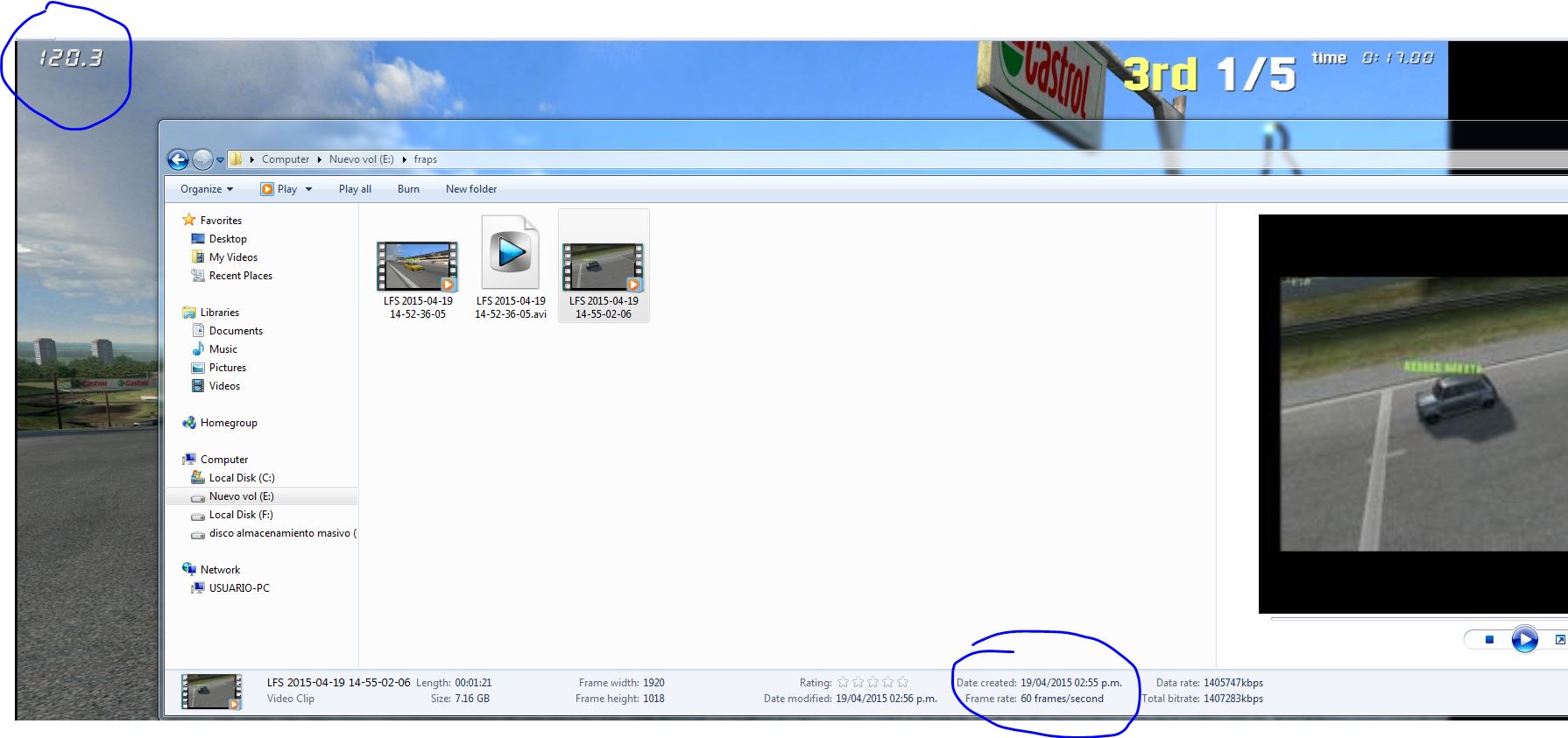Click the Music library note icon

click(x=198, y=348)
